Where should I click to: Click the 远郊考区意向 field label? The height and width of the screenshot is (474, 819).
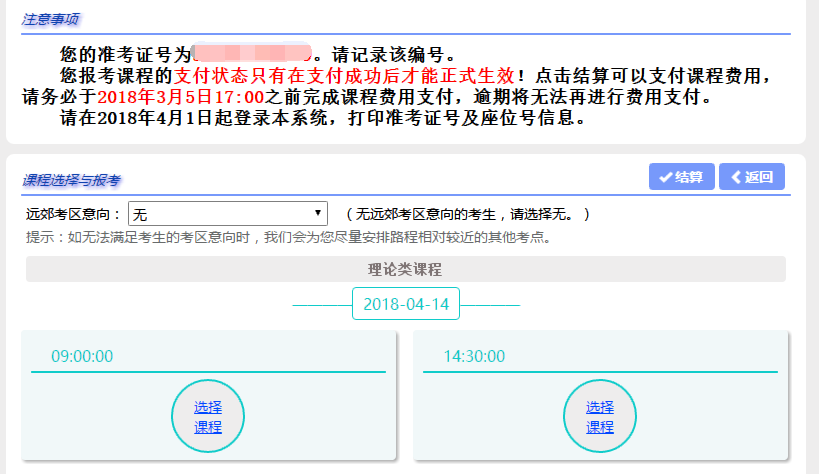(73, 214)
